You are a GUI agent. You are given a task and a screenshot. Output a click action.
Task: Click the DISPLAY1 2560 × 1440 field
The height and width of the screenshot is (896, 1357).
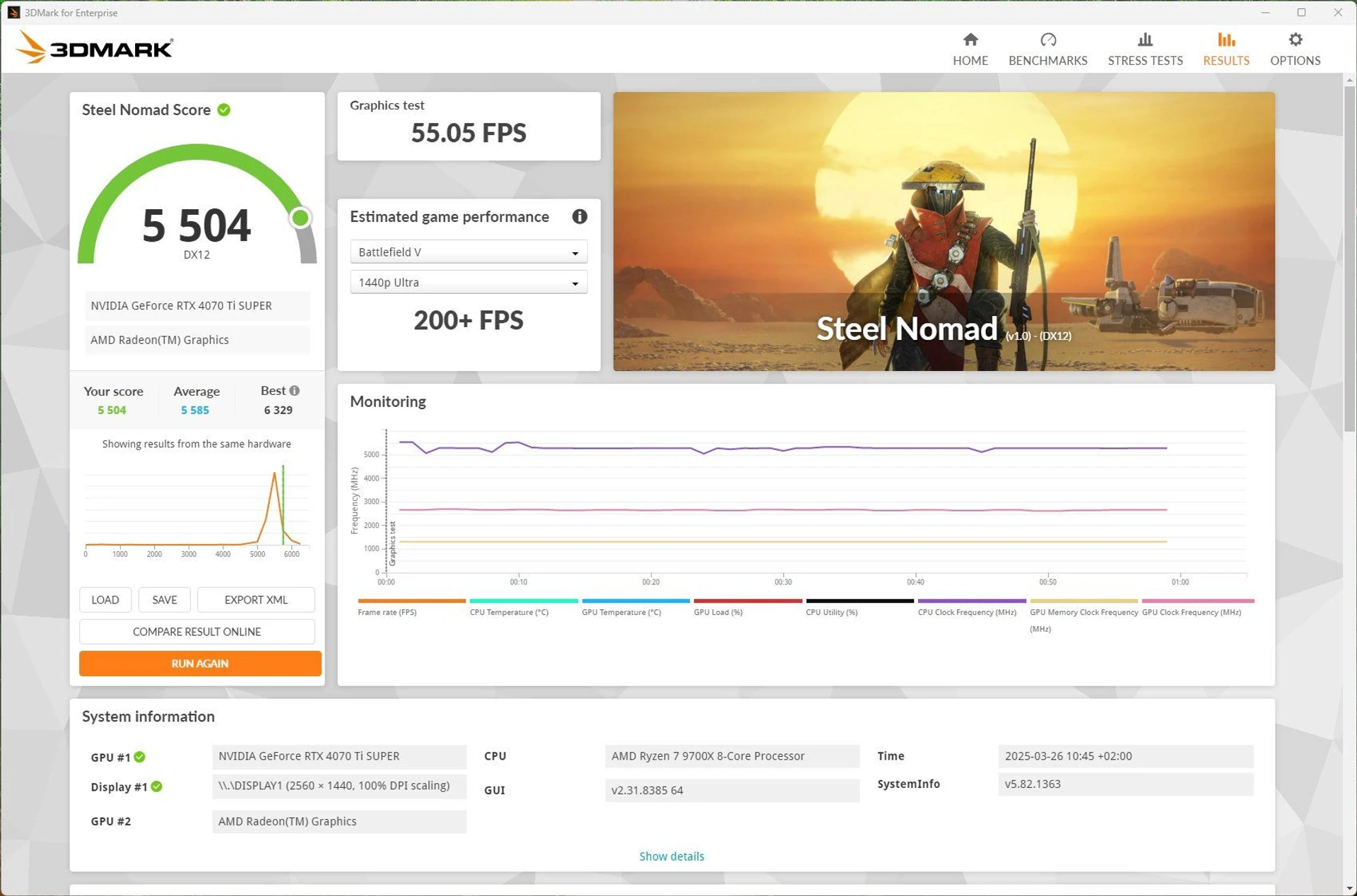pyautogui.click(x=339, y=786)
